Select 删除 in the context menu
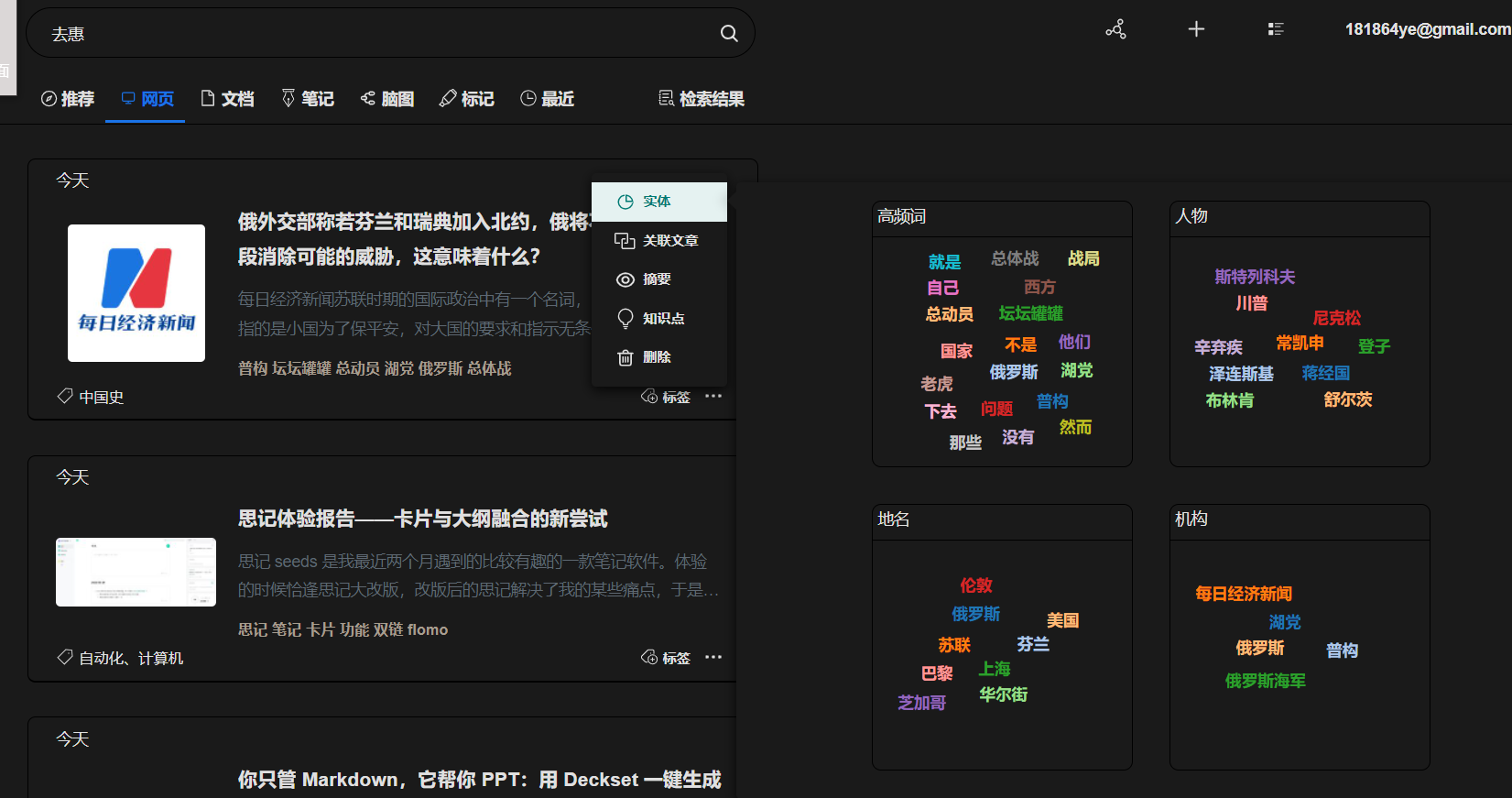 [659, 357]
